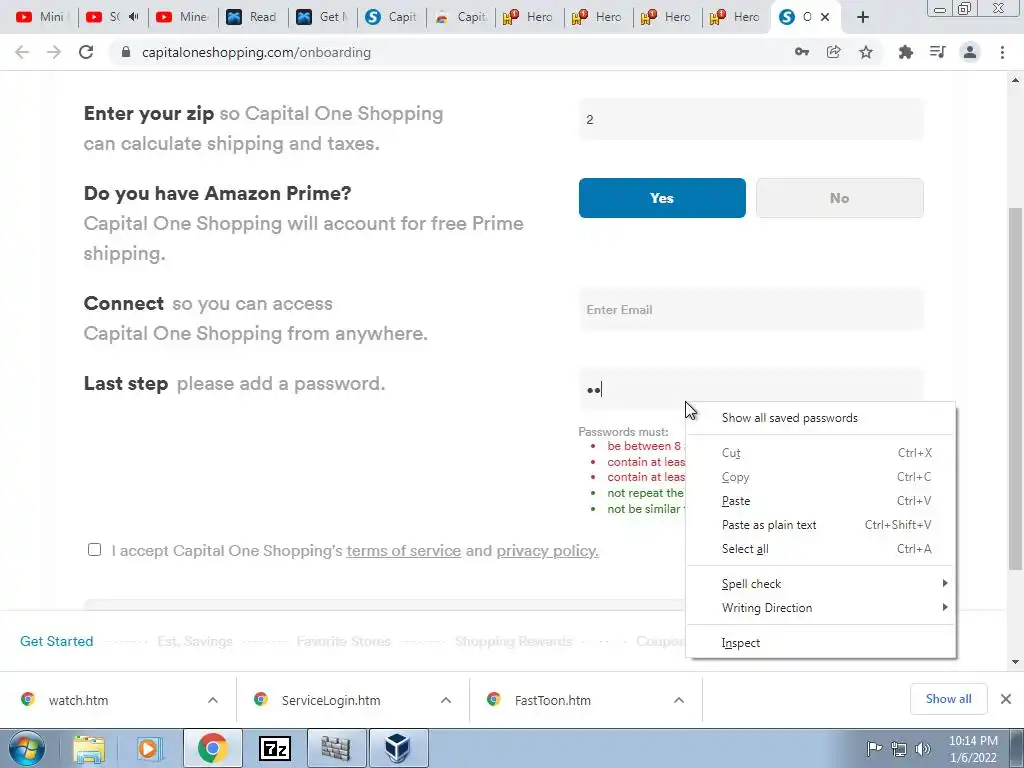The width and height of the screenshot is (1024, 768).
Task: Open media controls icon in toolbar
Action: [x=937, y=52]
